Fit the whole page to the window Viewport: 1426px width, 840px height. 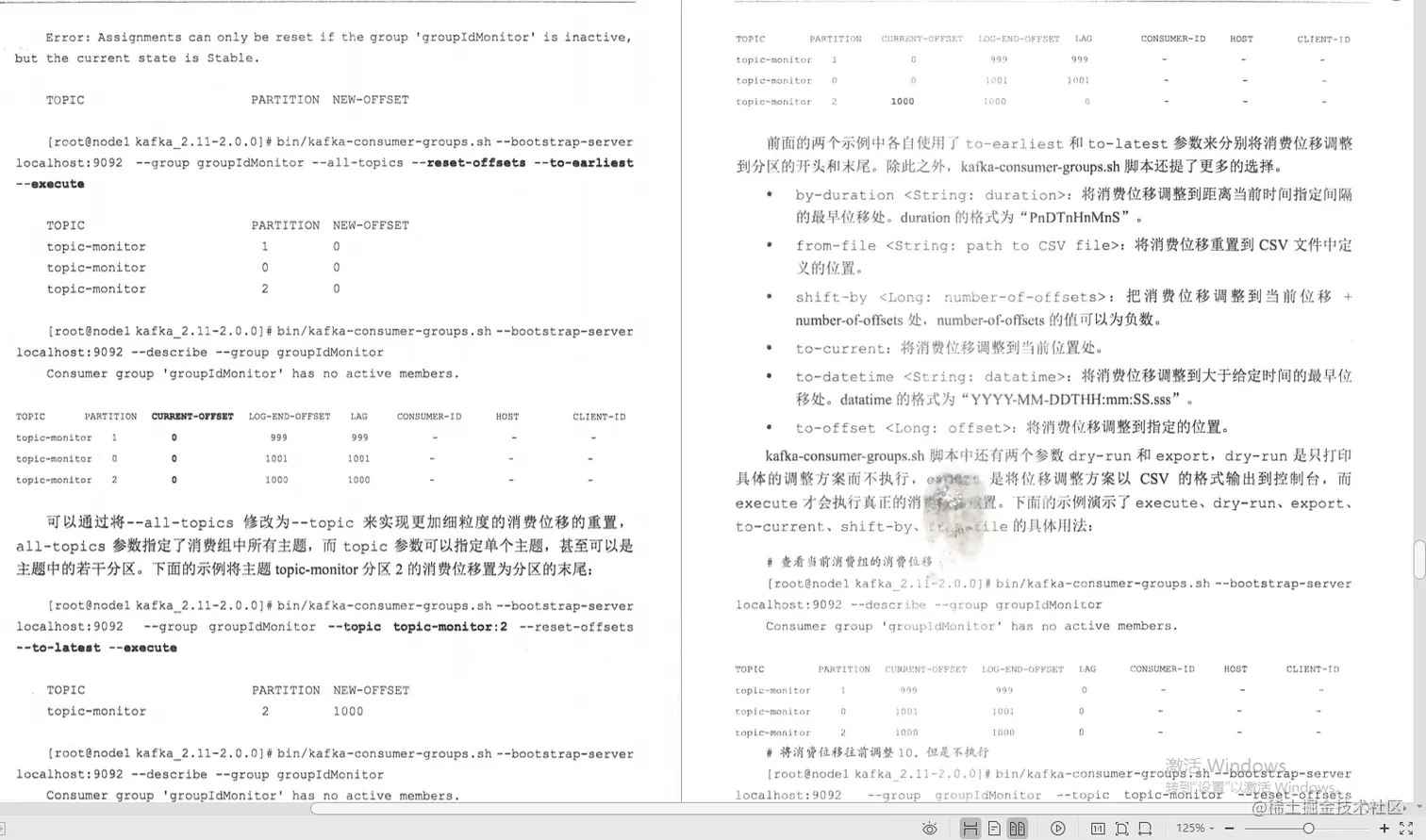point(1122,828)
